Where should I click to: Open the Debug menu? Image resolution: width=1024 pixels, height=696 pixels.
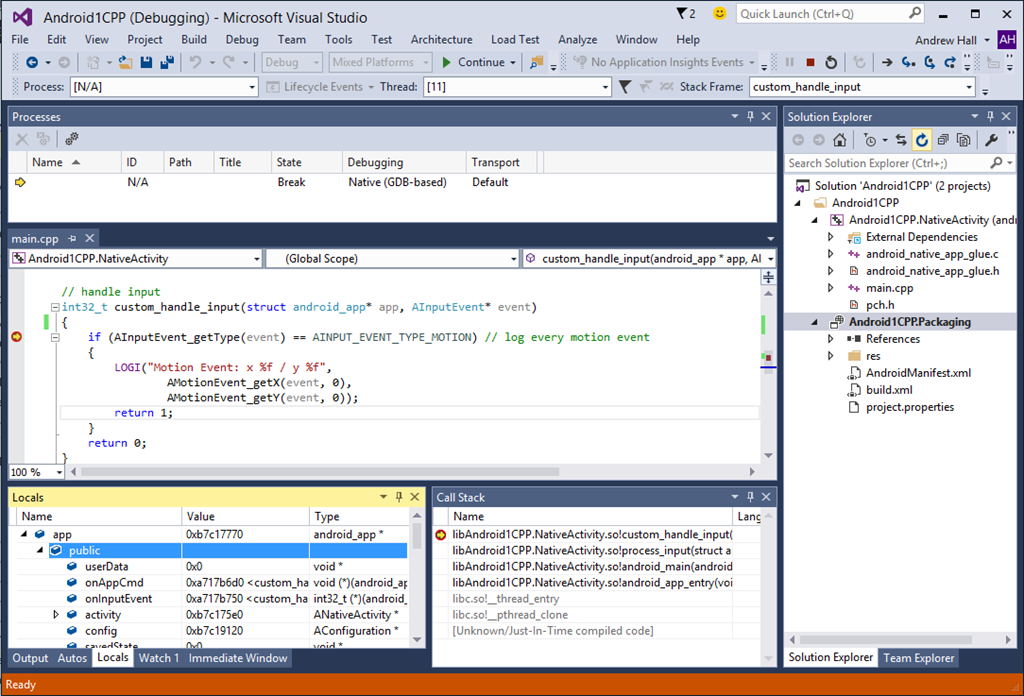pos(242,39)
